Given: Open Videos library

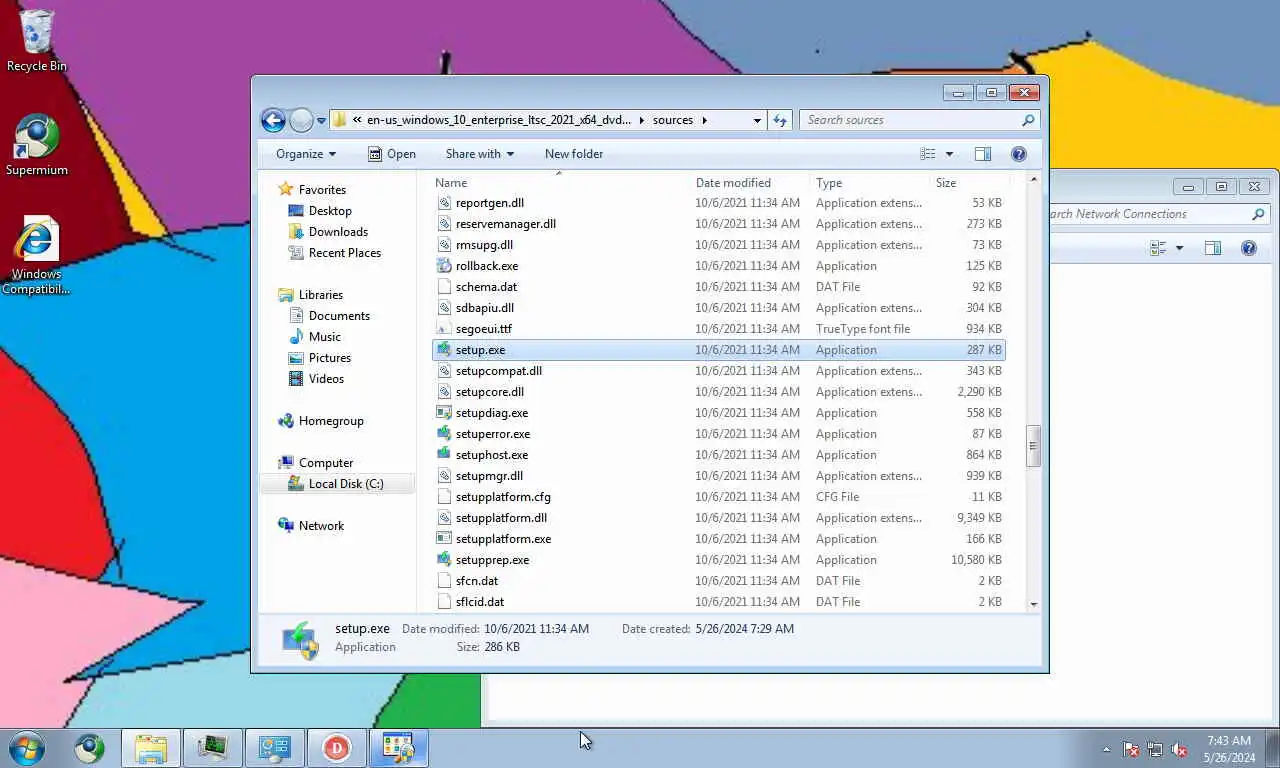Looking at the screenshot, I should coord(326,379).
